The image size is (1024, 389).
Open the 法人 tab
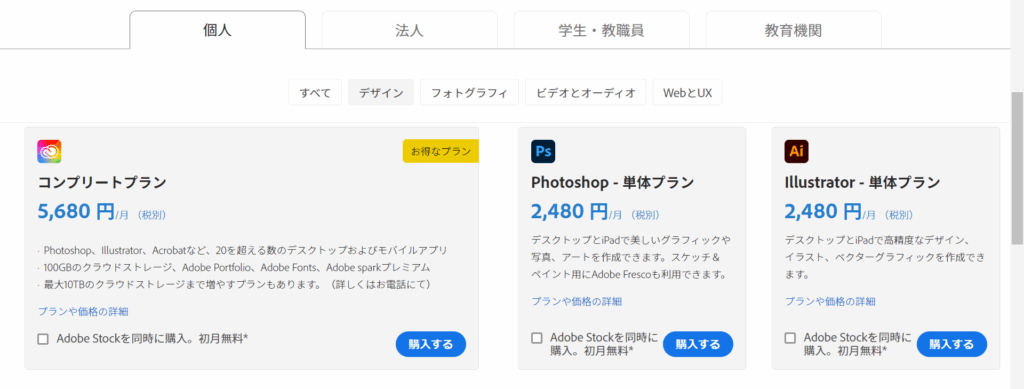coord(409,30)
